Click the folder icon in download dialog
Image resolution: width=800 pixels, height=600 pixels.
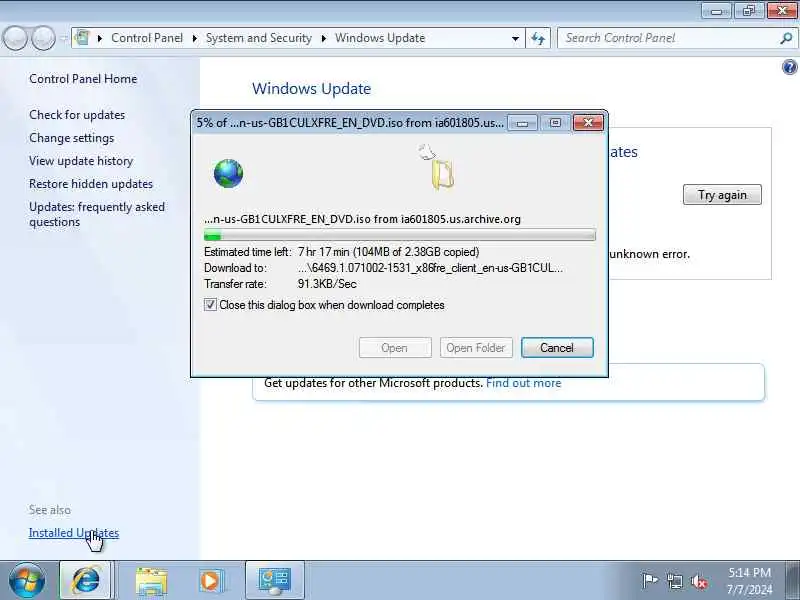coord(442,175)
